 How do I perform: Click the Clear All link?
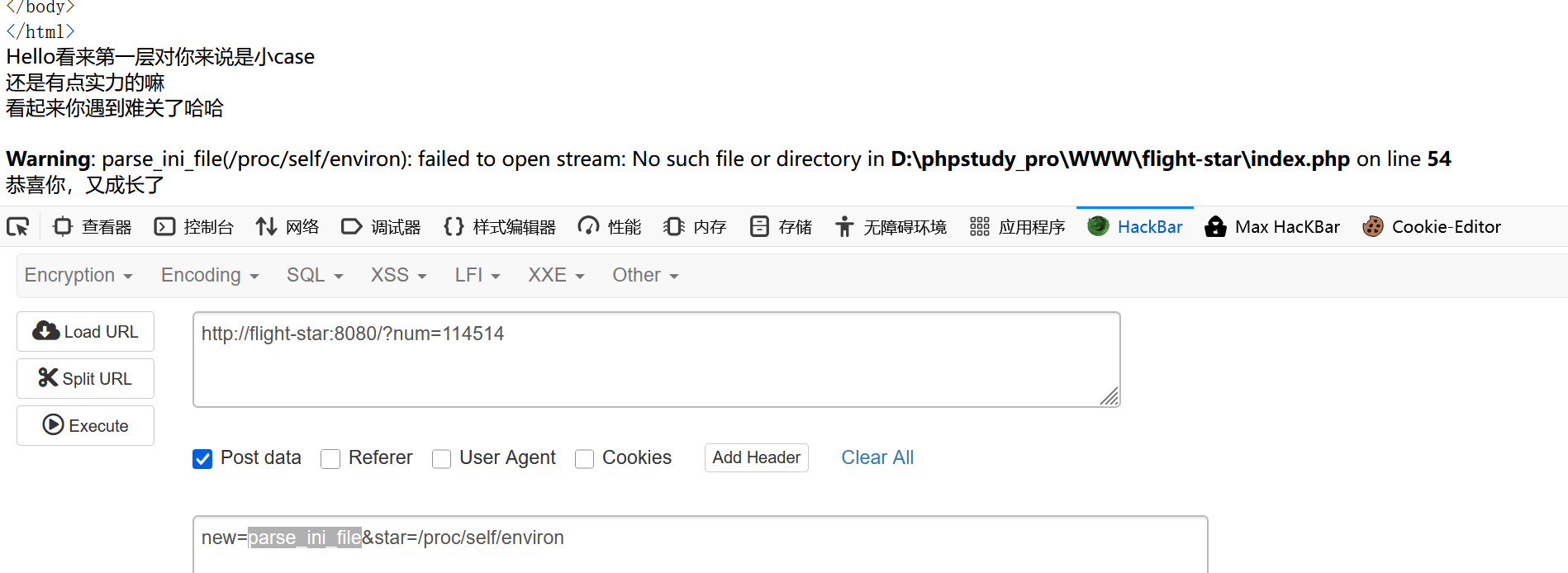pyautogui.click(x=877, y=457)
